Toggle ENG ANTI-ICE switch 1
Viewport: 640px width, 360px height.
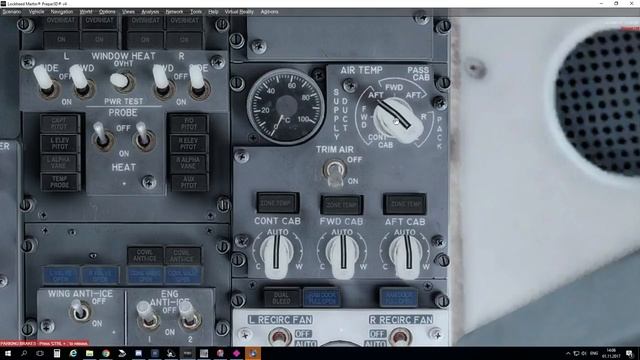[x=147, y=316]
